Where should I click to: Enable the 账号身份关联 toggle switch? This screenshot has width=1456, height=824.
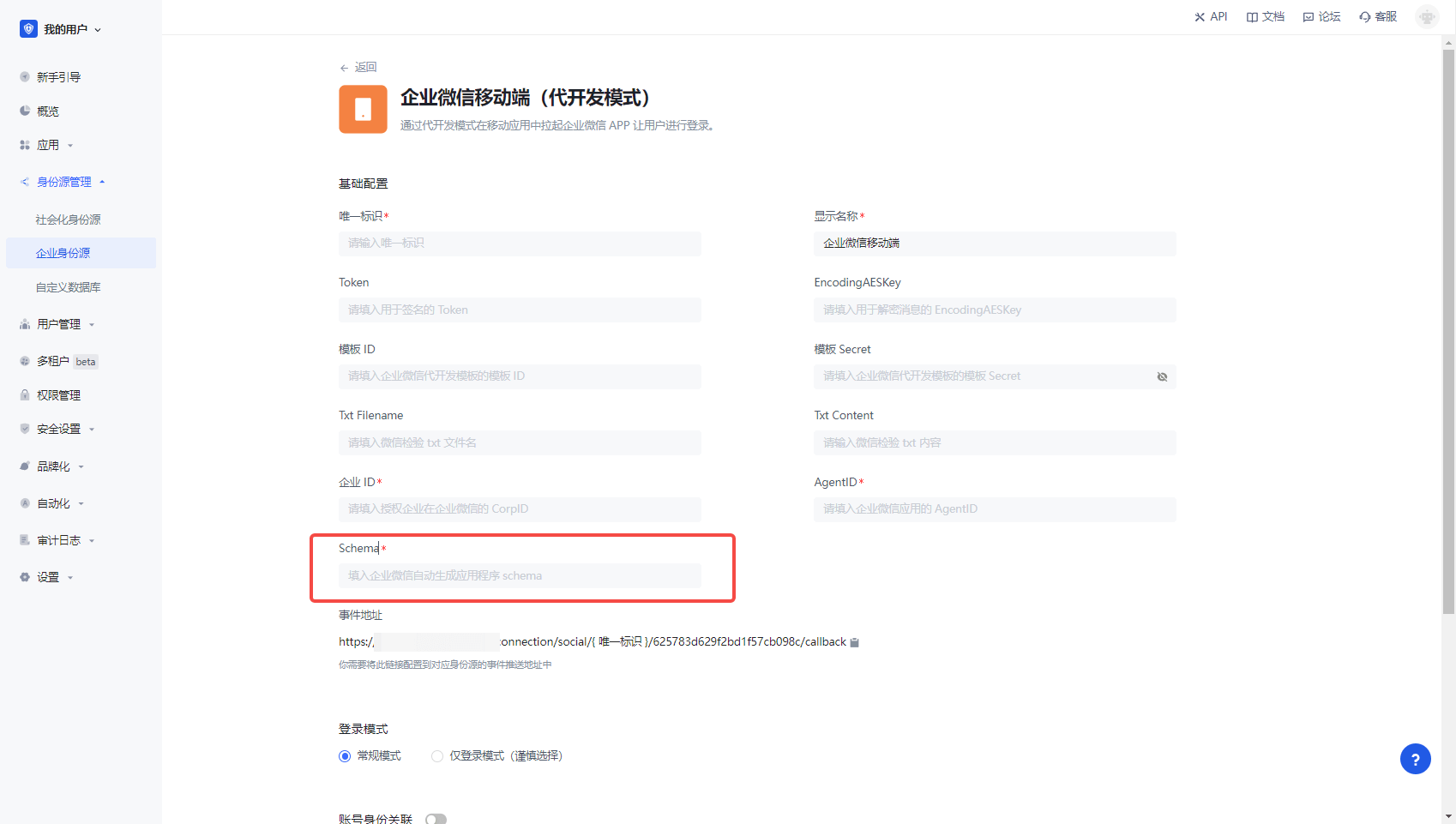pos(436,819)
